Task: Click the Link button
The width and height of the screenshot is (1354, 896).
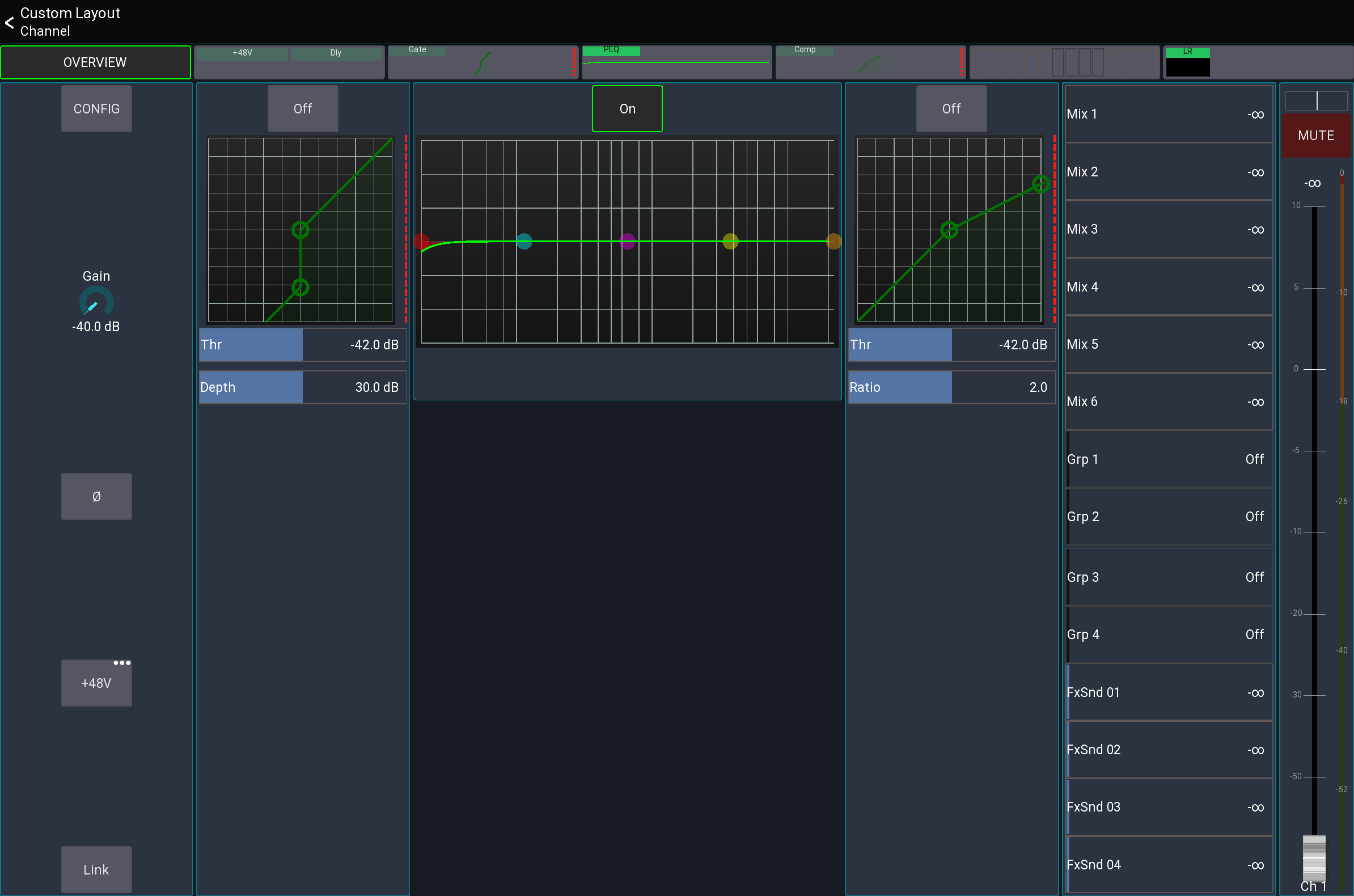Action: click(x=96, y=869)
